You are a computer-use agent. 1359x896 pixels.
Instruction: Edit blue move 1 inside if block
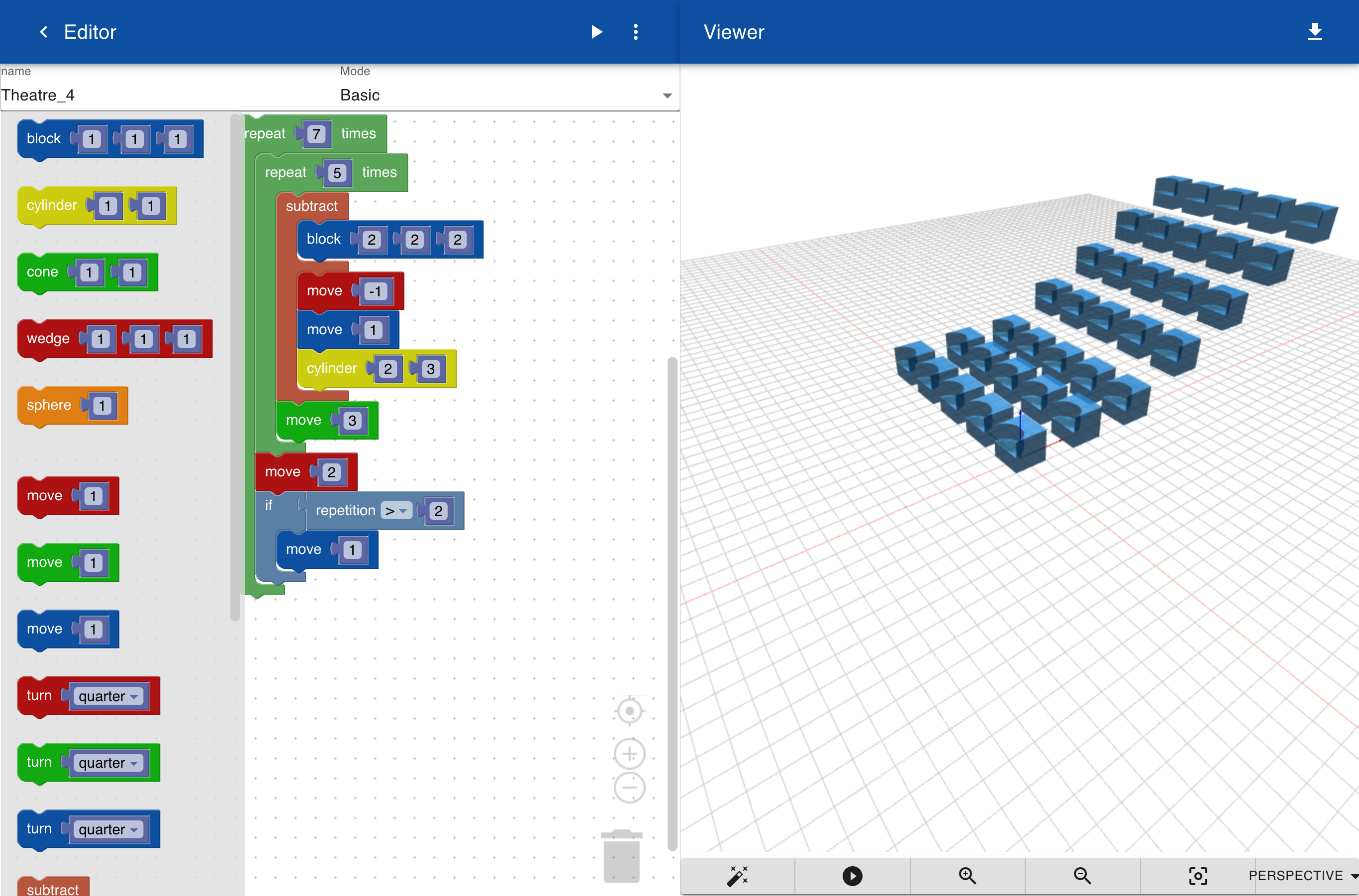tap(352, 550)
